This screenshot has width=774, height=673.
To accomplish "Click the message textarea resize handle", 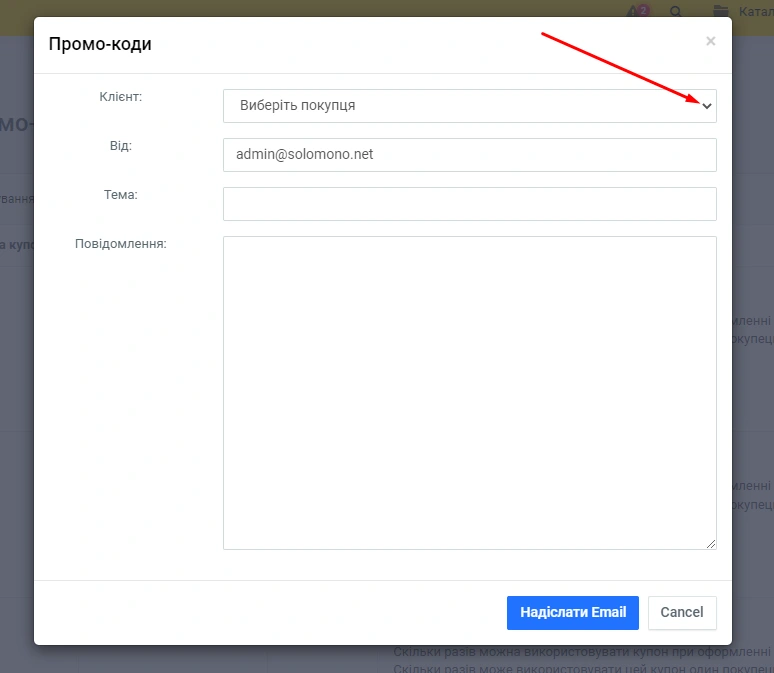I will click(712, 544).
